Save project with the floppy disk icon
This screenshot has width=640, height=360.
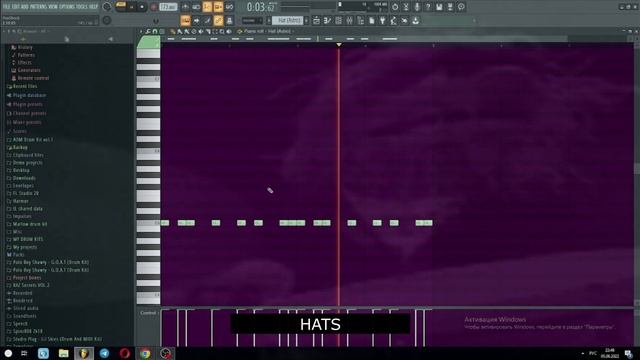439,7
